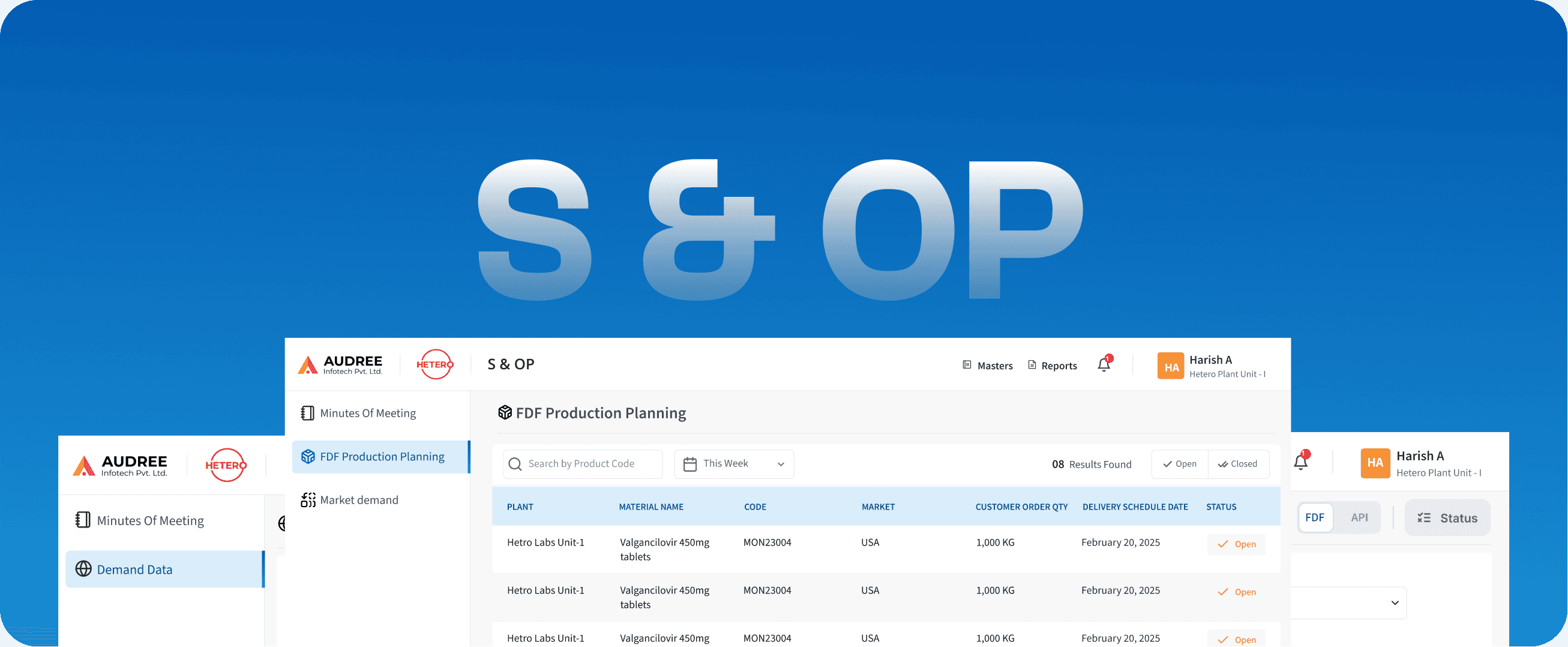The width and height of the screenshot is (1568, 647).
Task: Select the Market demand sidebar icon
Action: (307, 499)
